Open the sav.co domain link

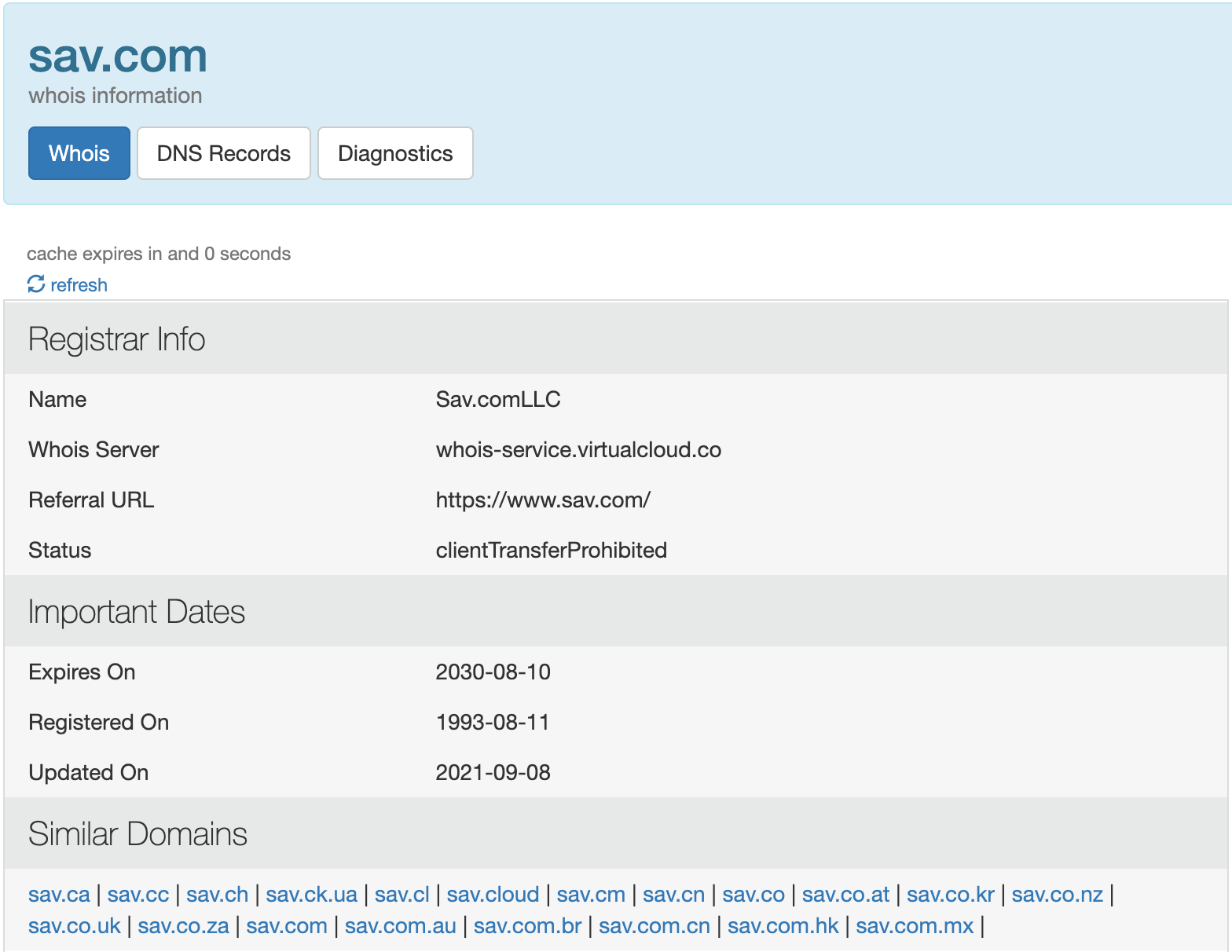tap(753, 895)
